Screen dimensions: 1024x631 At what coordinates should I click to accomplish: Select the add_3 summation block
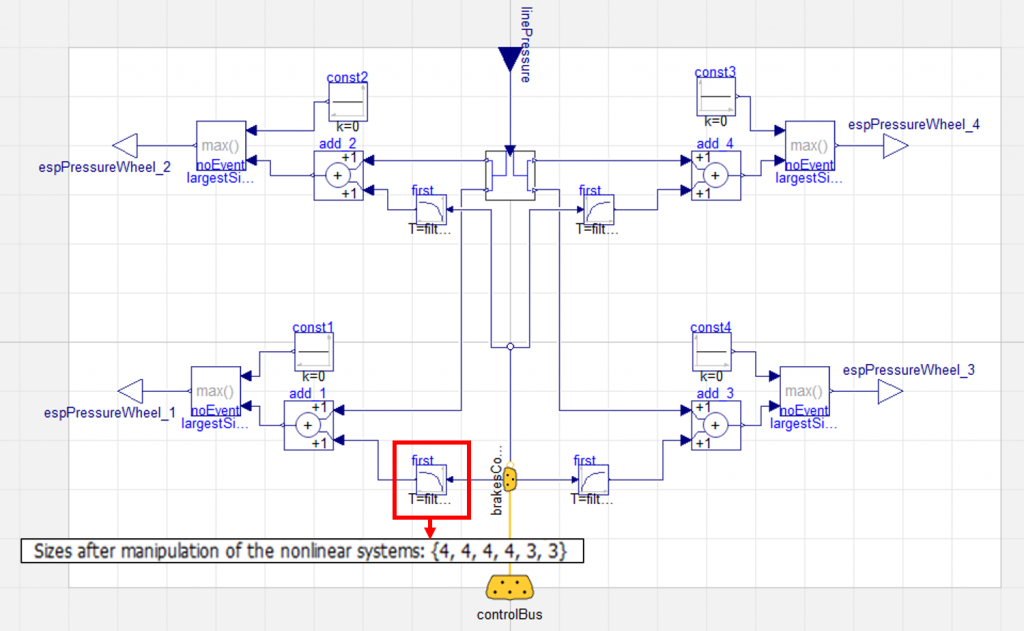(716, 425)
